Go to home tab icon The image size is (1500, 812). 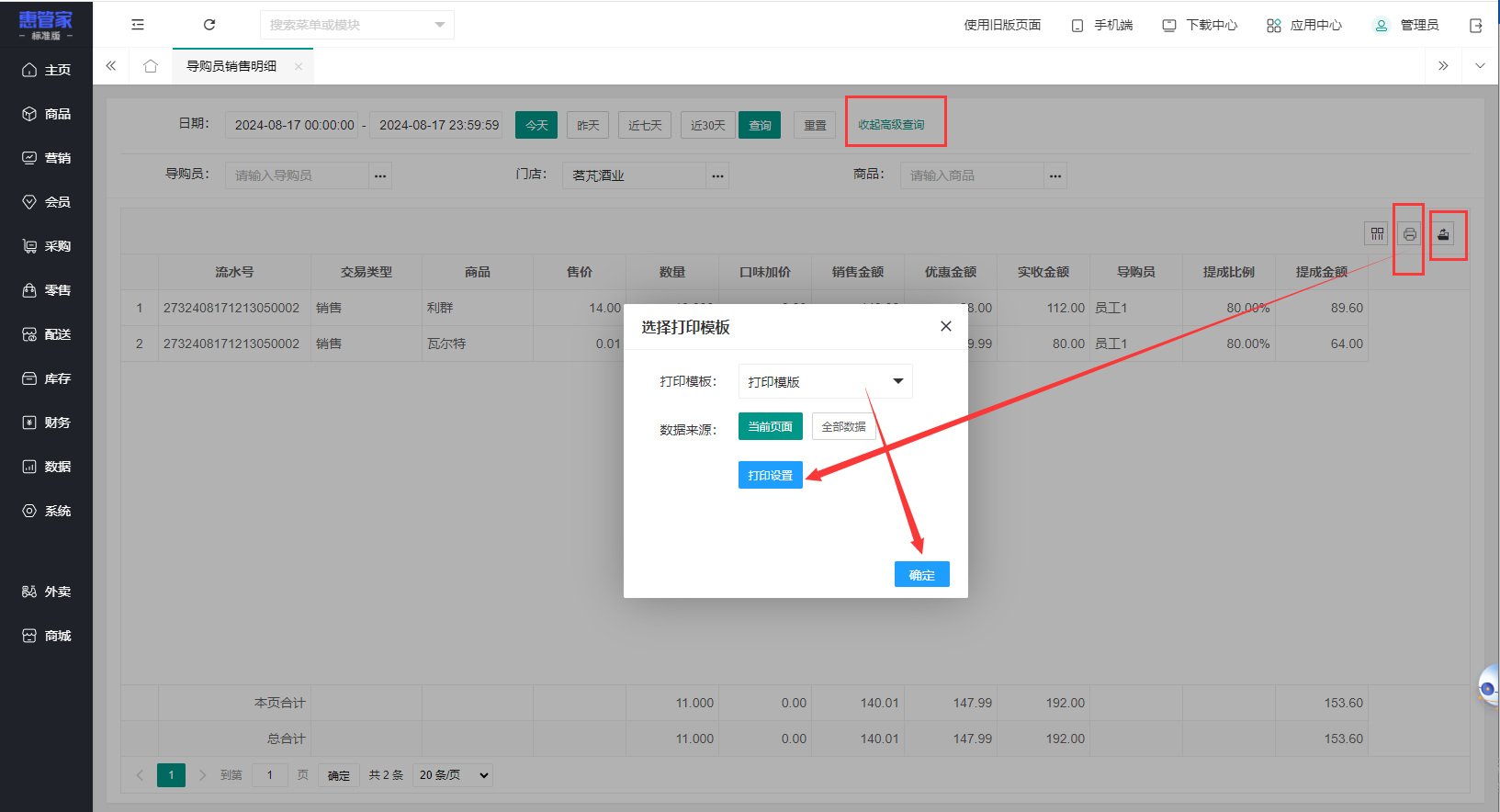151,66
